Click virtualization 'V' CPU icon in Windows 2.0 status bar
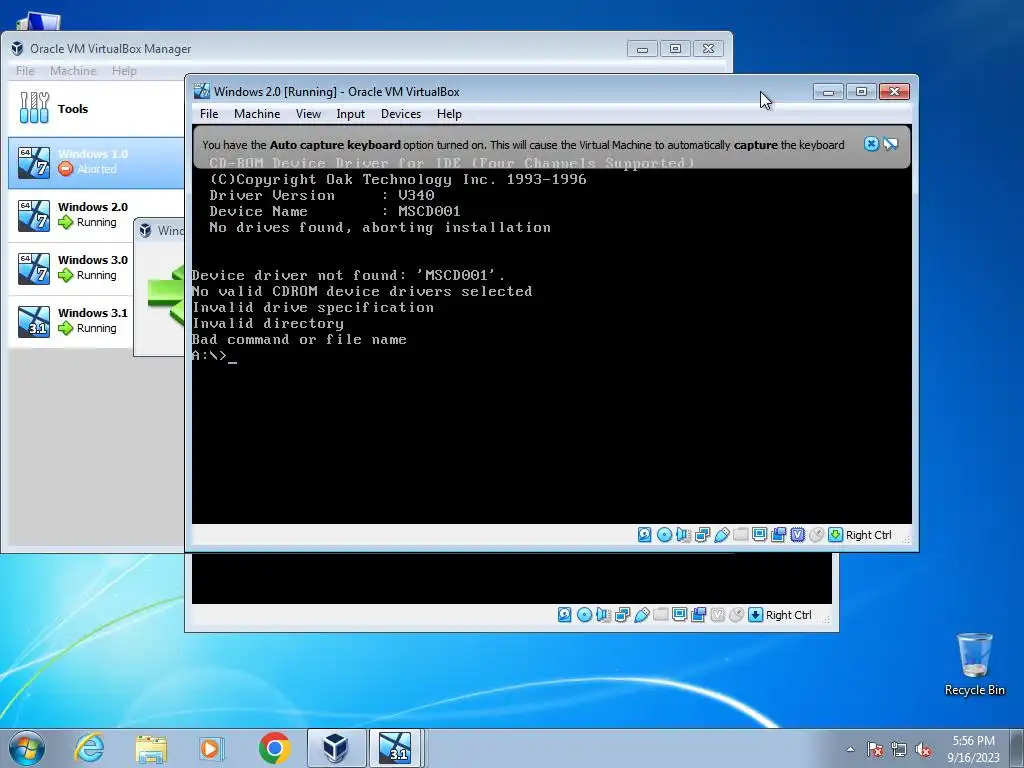The width and height of the screenshot is (1024, 768). click(x=797, y=535)
